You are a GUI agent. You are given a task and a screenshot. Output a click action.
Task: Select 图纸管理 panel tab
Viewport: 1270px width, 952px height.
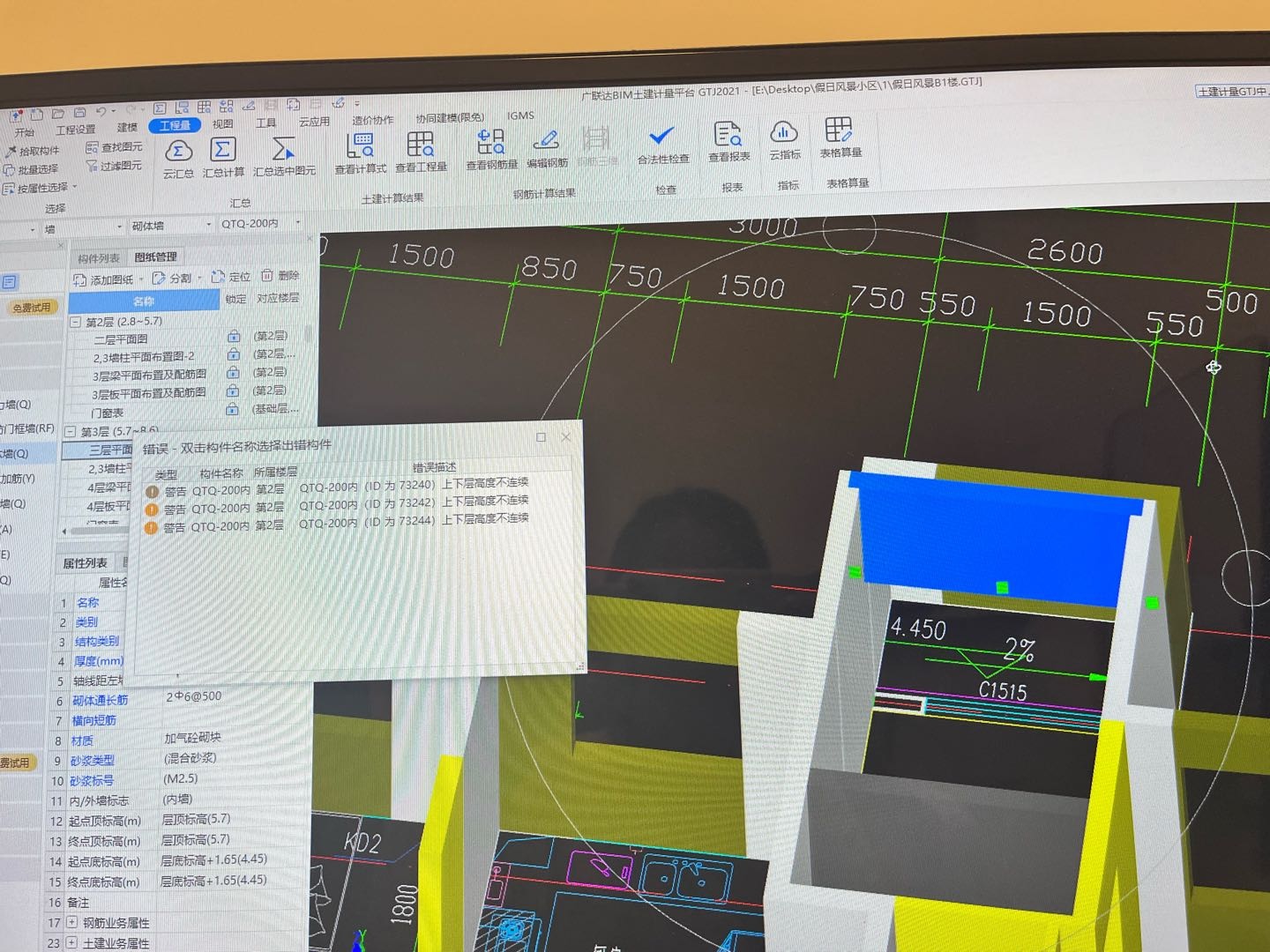click(x=155, y=257)
